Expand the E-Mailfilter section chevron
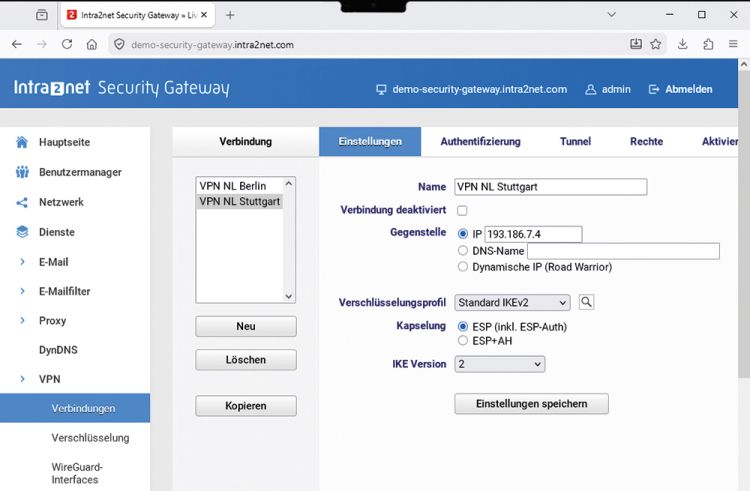 (x=22, y=291)
